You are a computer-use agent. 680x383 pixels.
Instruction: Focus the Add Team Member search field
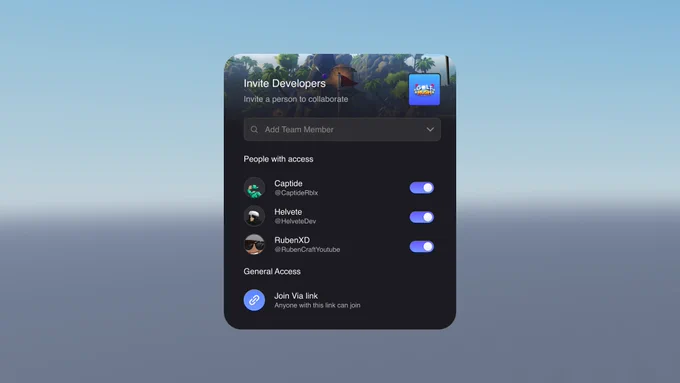pos(342,130)
